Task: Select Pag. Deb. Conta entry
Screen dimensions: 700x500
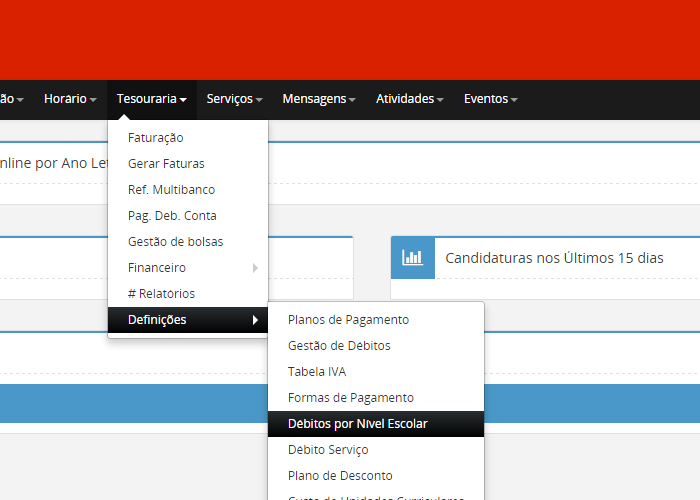Action: click(x=172, y=216)
